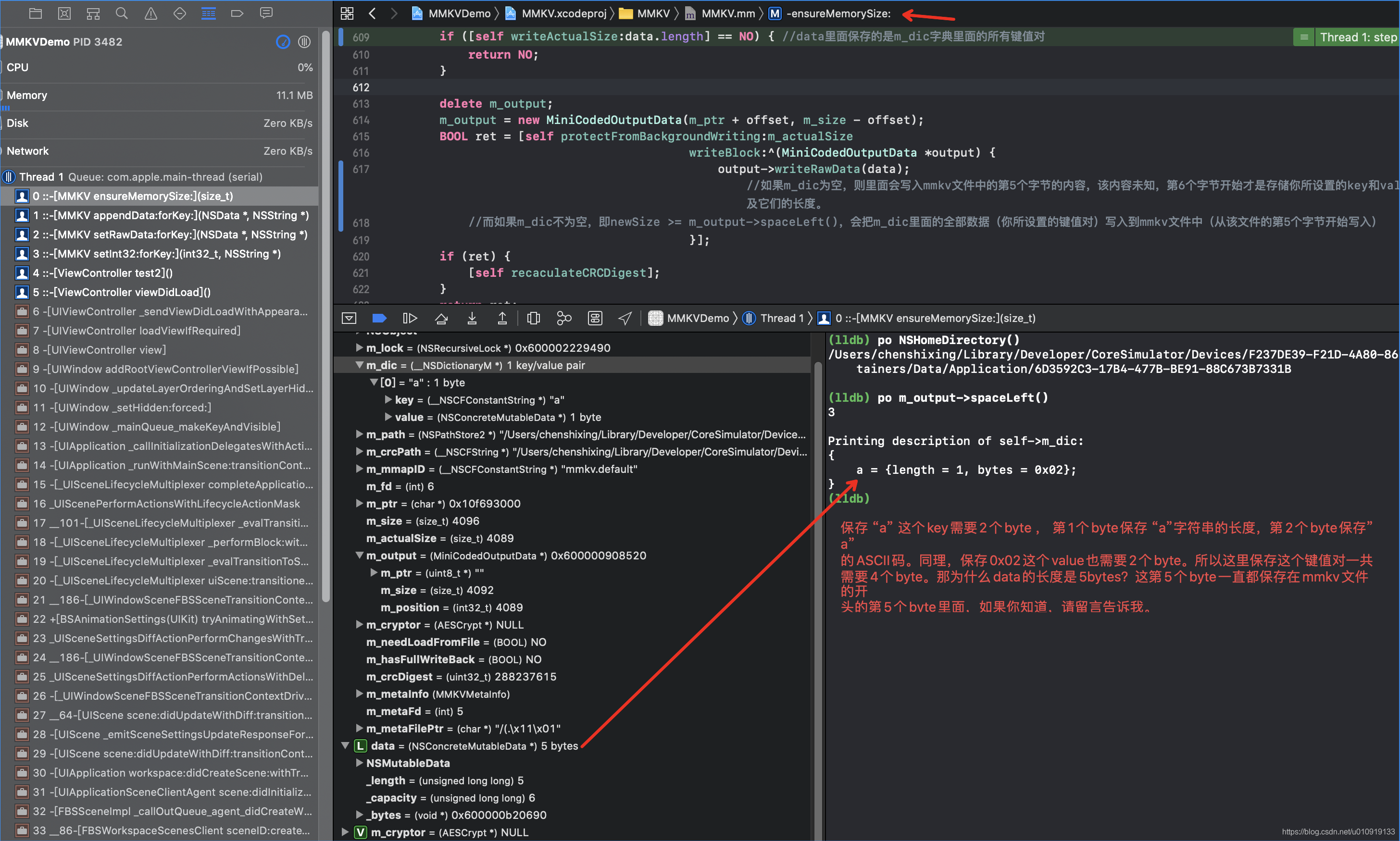Click the process pause-style filter icon
The image size is (1400, 841).
304,41
